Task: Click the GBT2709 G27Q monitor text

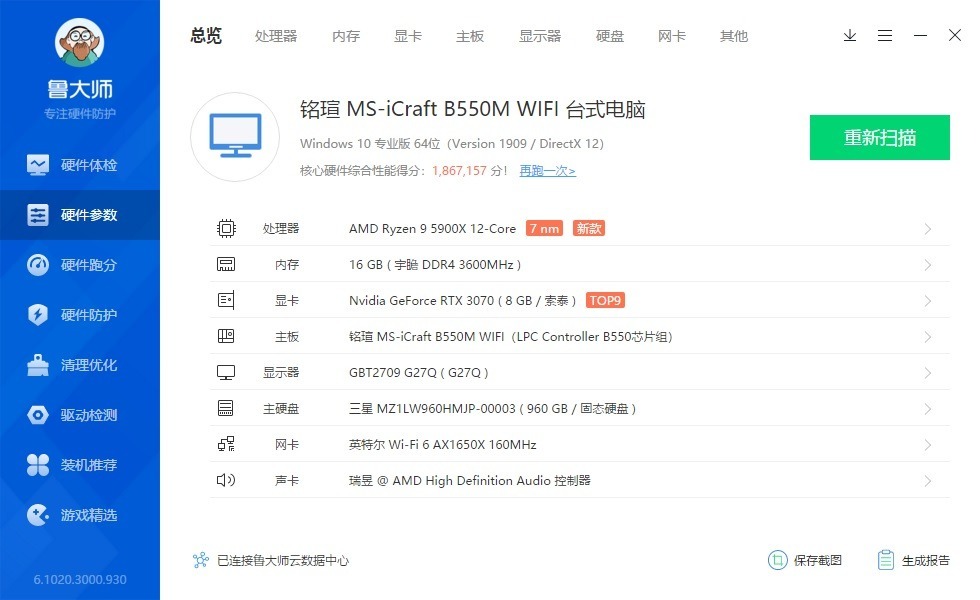Action: 419,373
